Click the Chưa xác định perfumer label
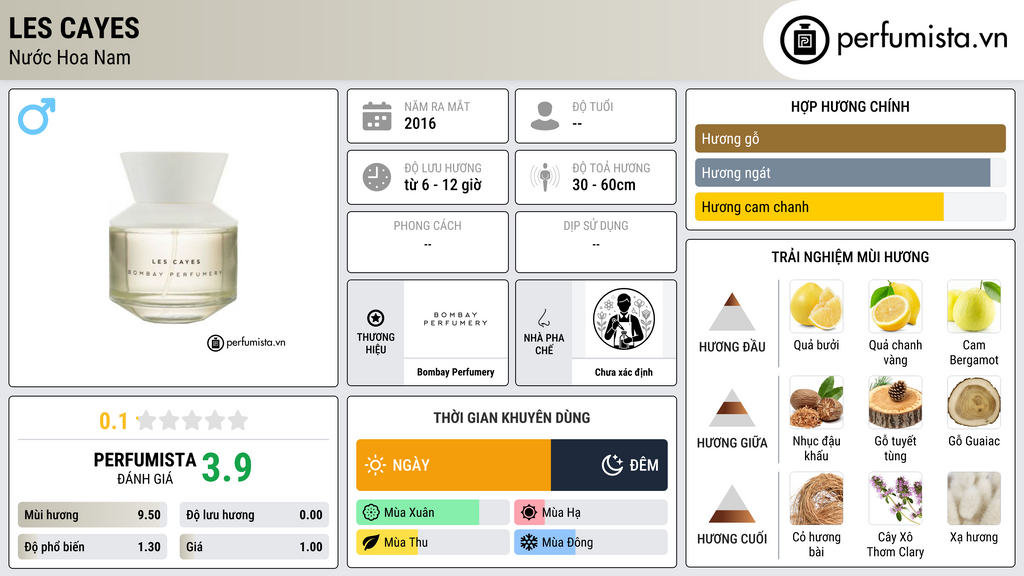Image resolution: width=1024 pixels, height=576 pixels. (624, 372)
